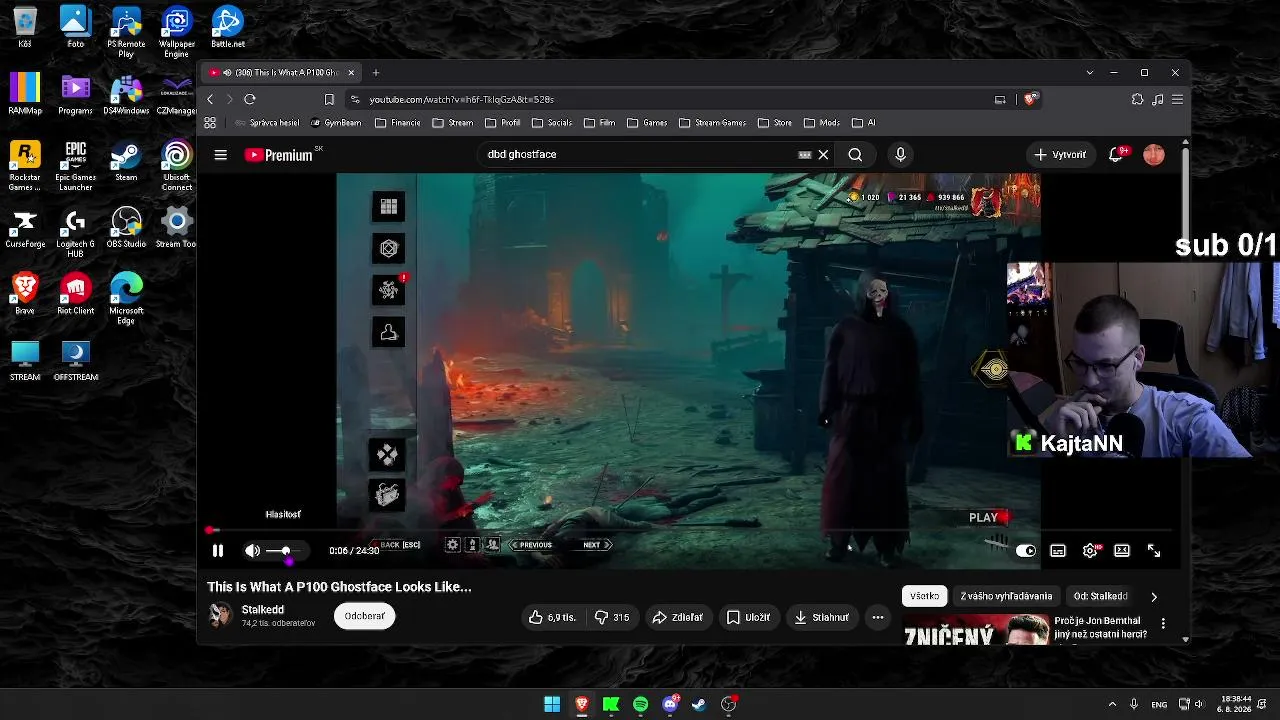Open the recommended ZNIČENÝ video thumbnail

(975, 631)
